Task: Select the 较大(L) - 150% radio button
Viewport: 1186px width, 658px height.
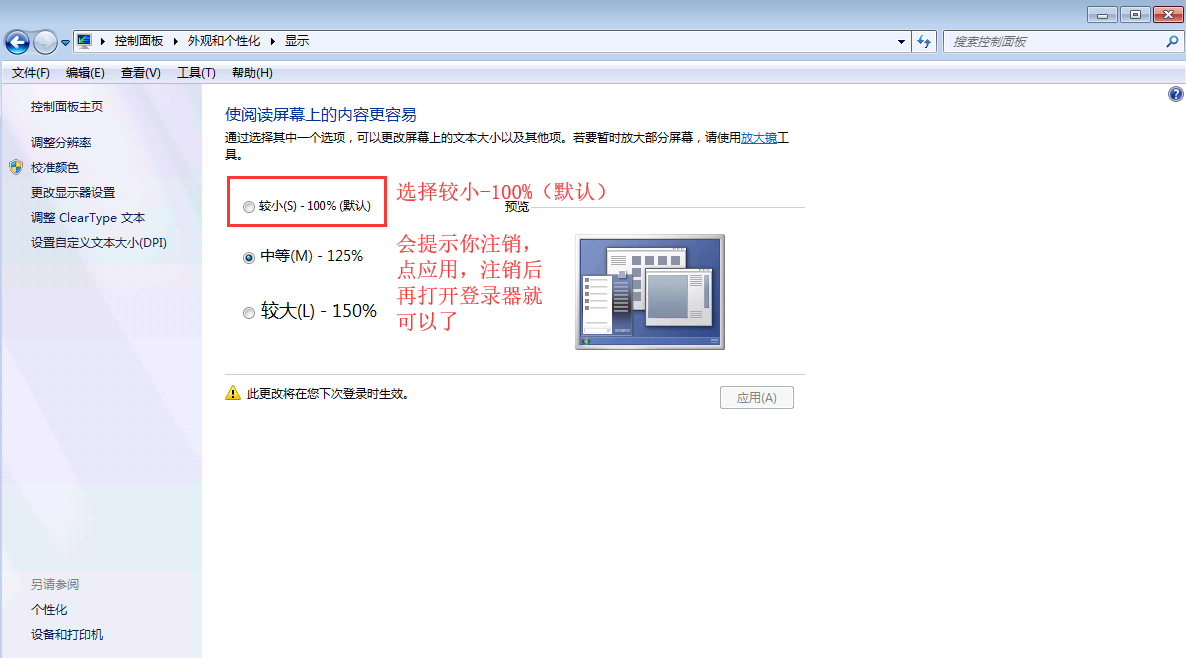Action: point(249,313)
